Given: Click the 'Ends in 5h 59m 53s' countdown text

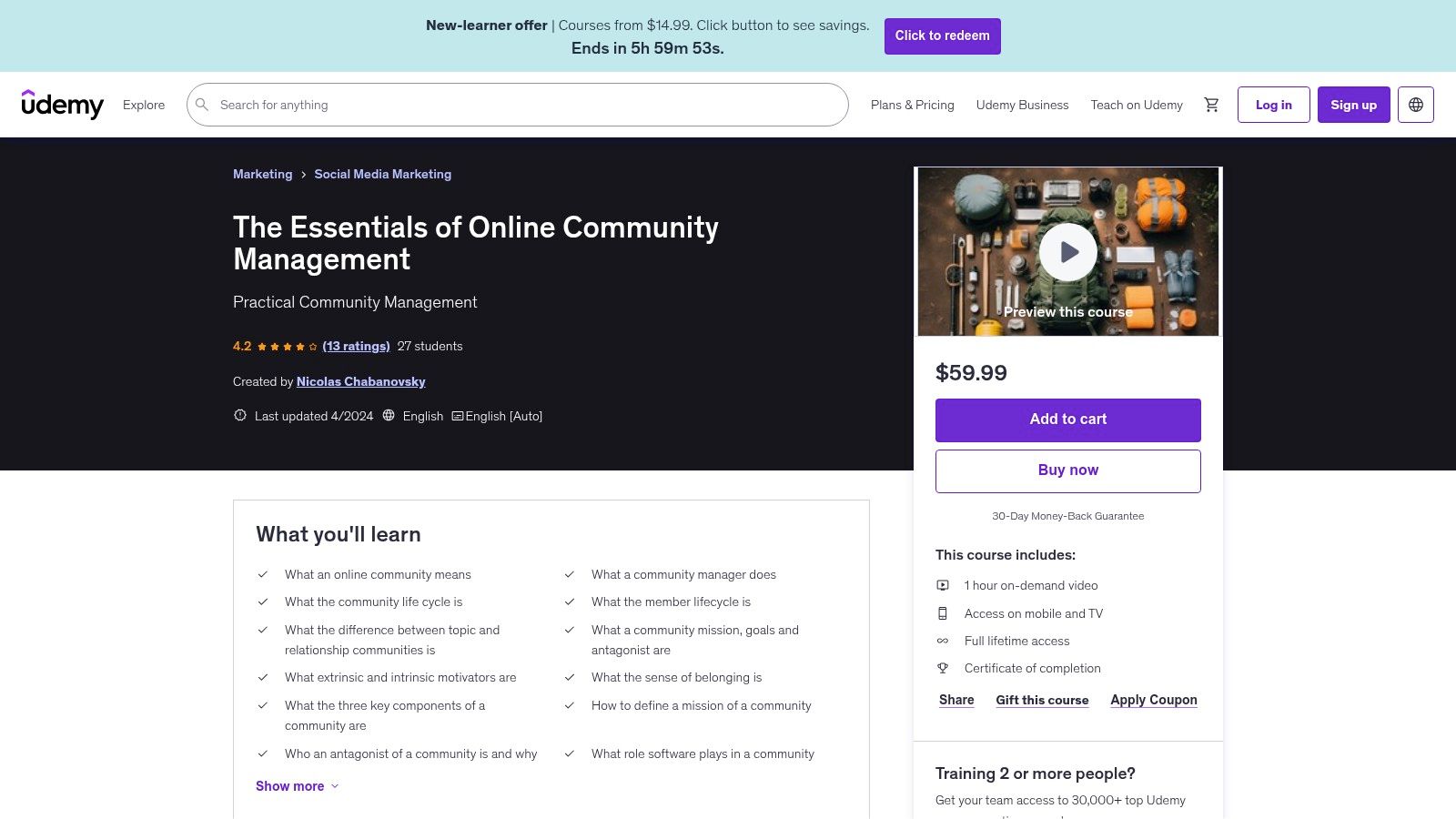Looking at the screenshot, I should point(648,48).
